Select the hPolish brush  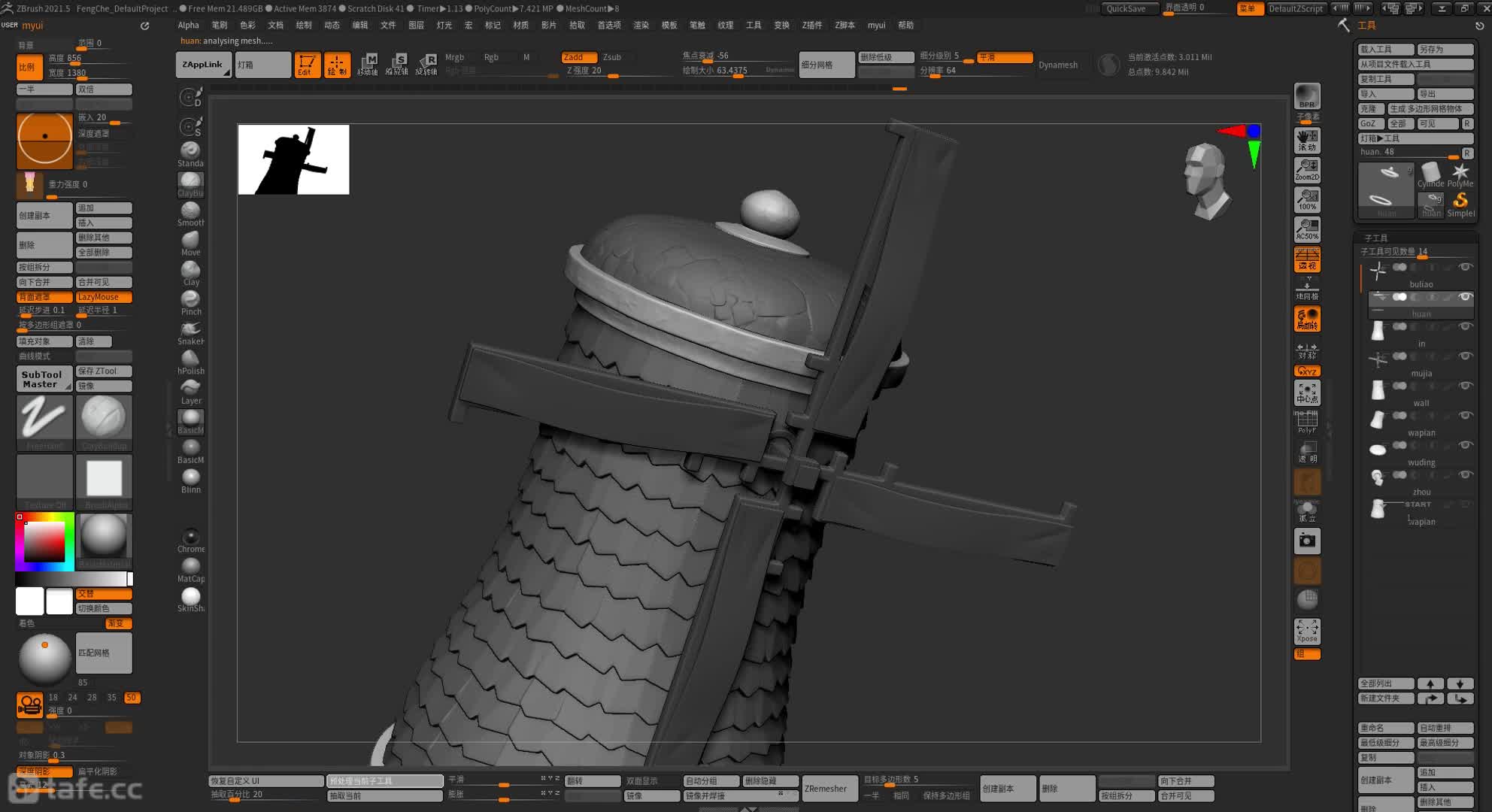(x=190, y=362)
